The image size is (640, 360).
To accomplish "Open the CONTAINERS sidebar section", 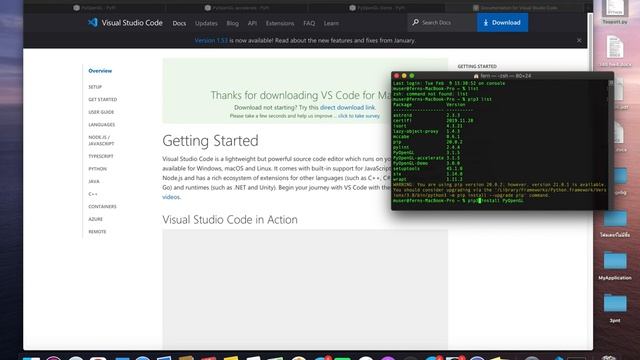I will pos(102,207).
